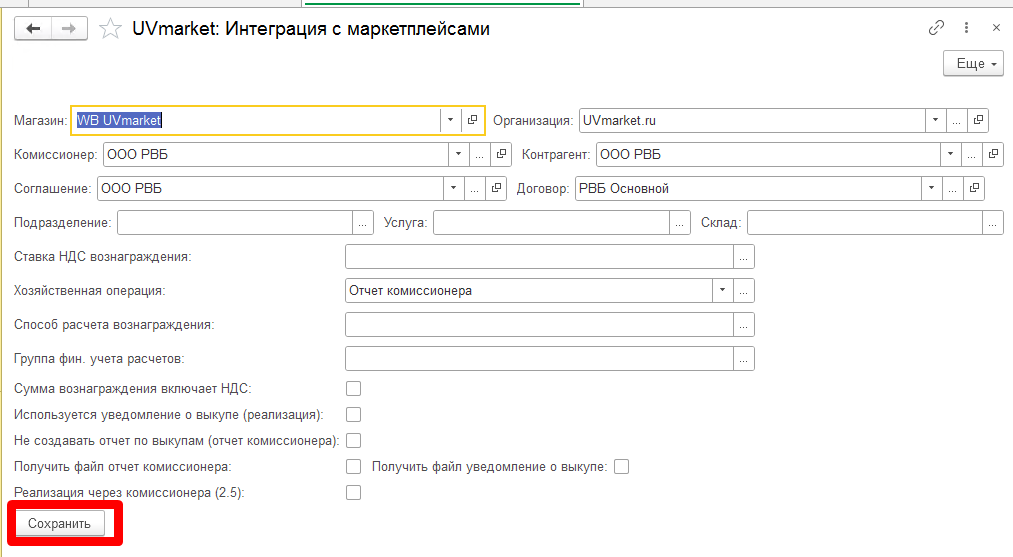Choose Контрагент via ellipsis select button
This screenshot has height=557, width=1013.
point(972,154)
